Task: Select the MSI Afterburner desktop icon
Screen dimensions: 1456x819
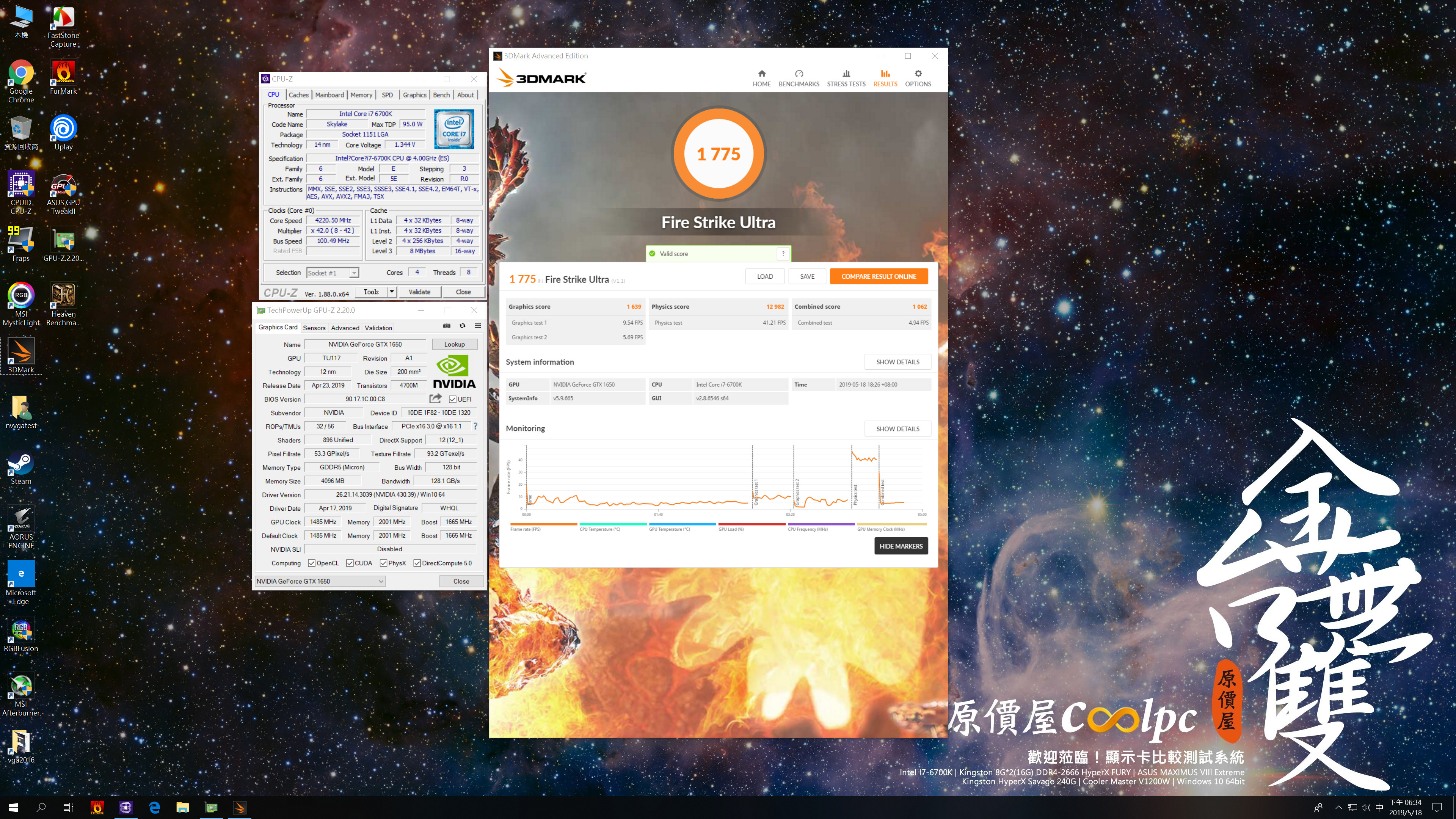Action: coord(21,695)
